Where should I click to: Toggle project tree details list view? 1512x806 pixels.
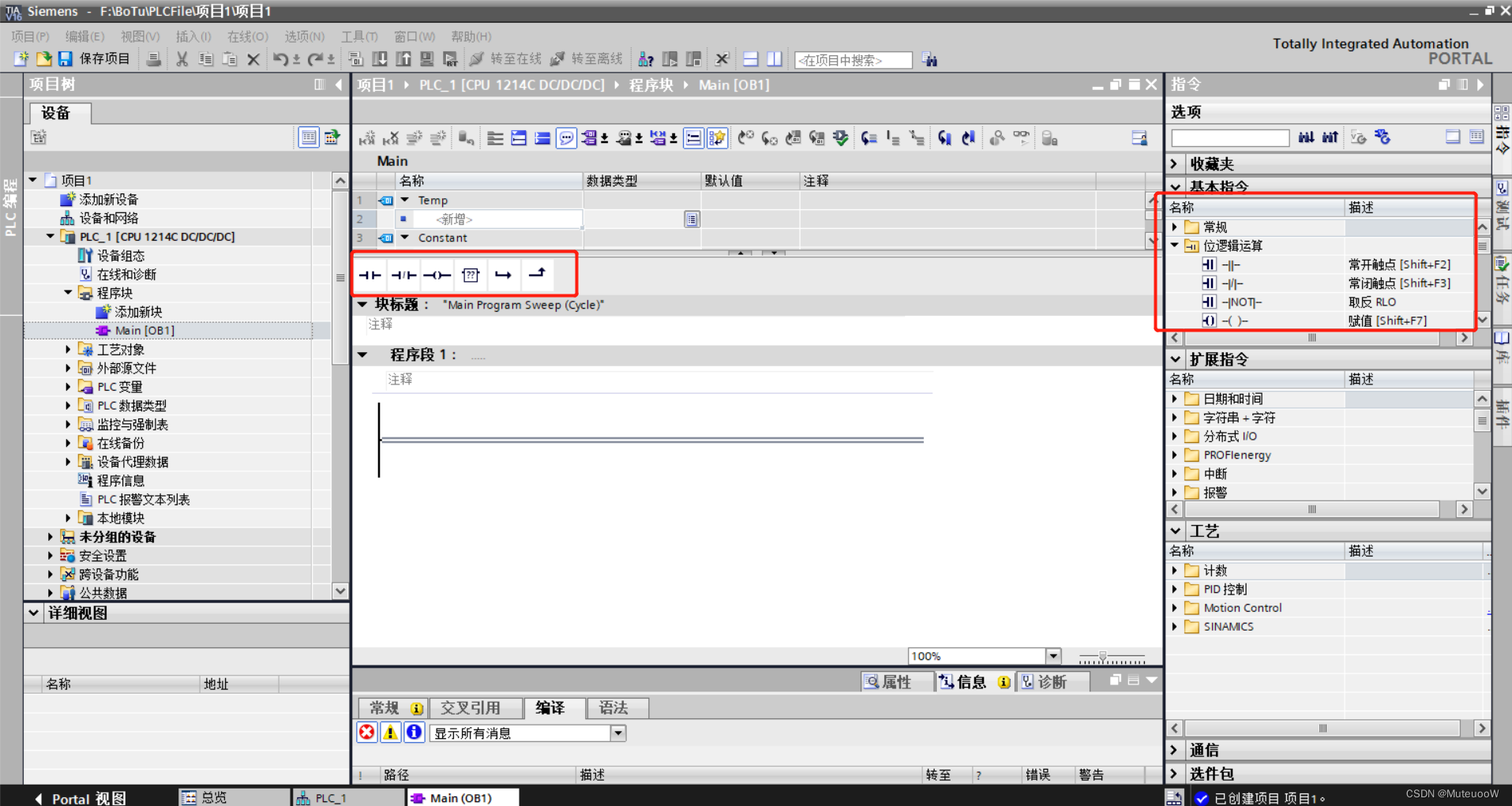(x=309, y=137)
